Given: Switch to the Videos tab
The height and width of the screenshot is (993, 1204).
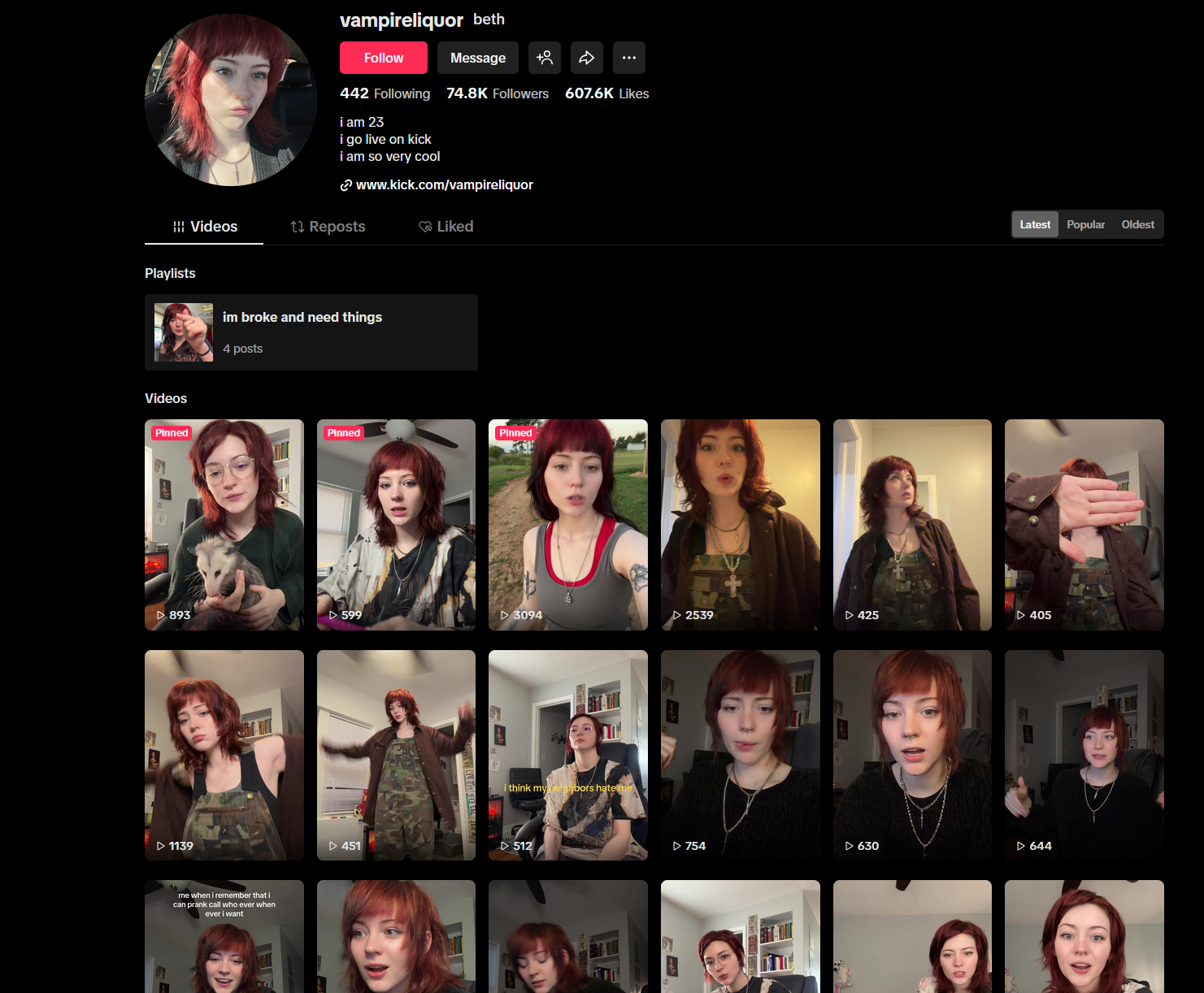Looking at the screenshot, I should tap(205, 227).
